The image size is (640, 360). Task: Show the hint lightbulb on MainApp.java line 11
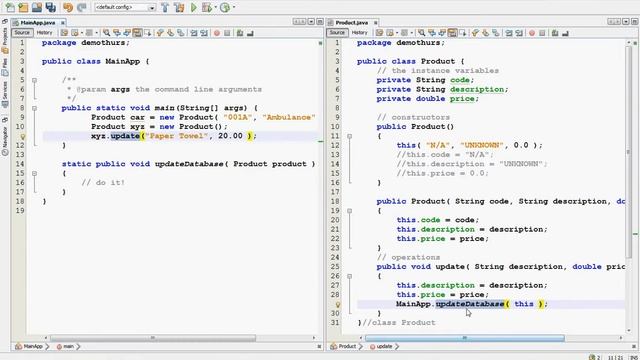[23, 137]
